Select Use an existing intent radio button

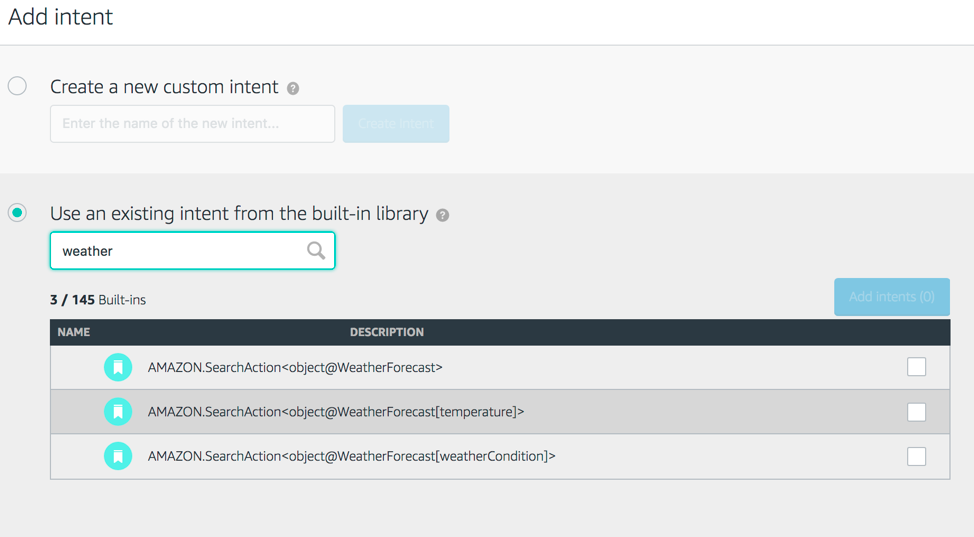pyautogui.click(x=18, y=213)
